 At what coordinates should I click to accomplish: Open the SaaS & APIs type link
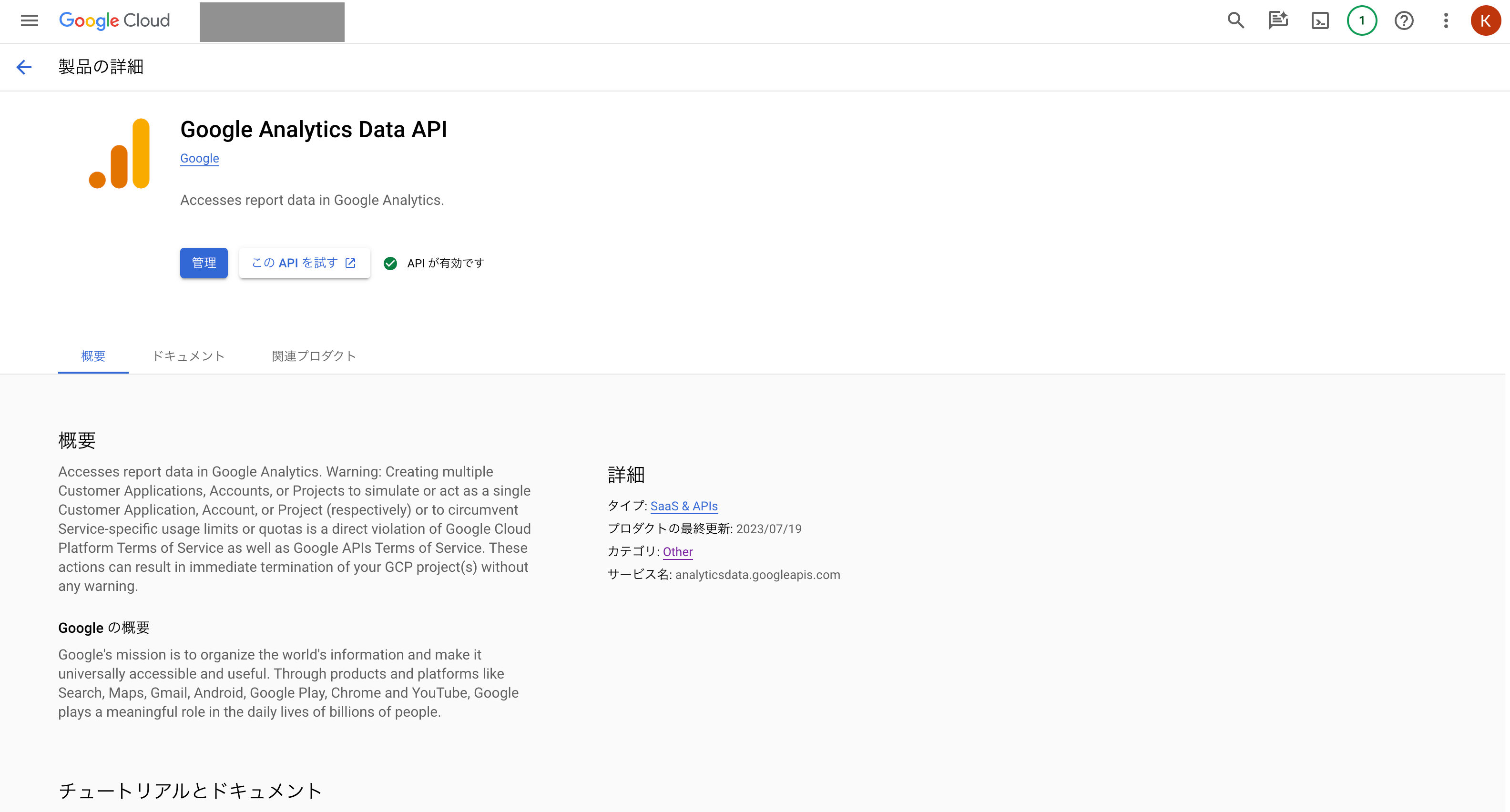[x=684, y=506]
